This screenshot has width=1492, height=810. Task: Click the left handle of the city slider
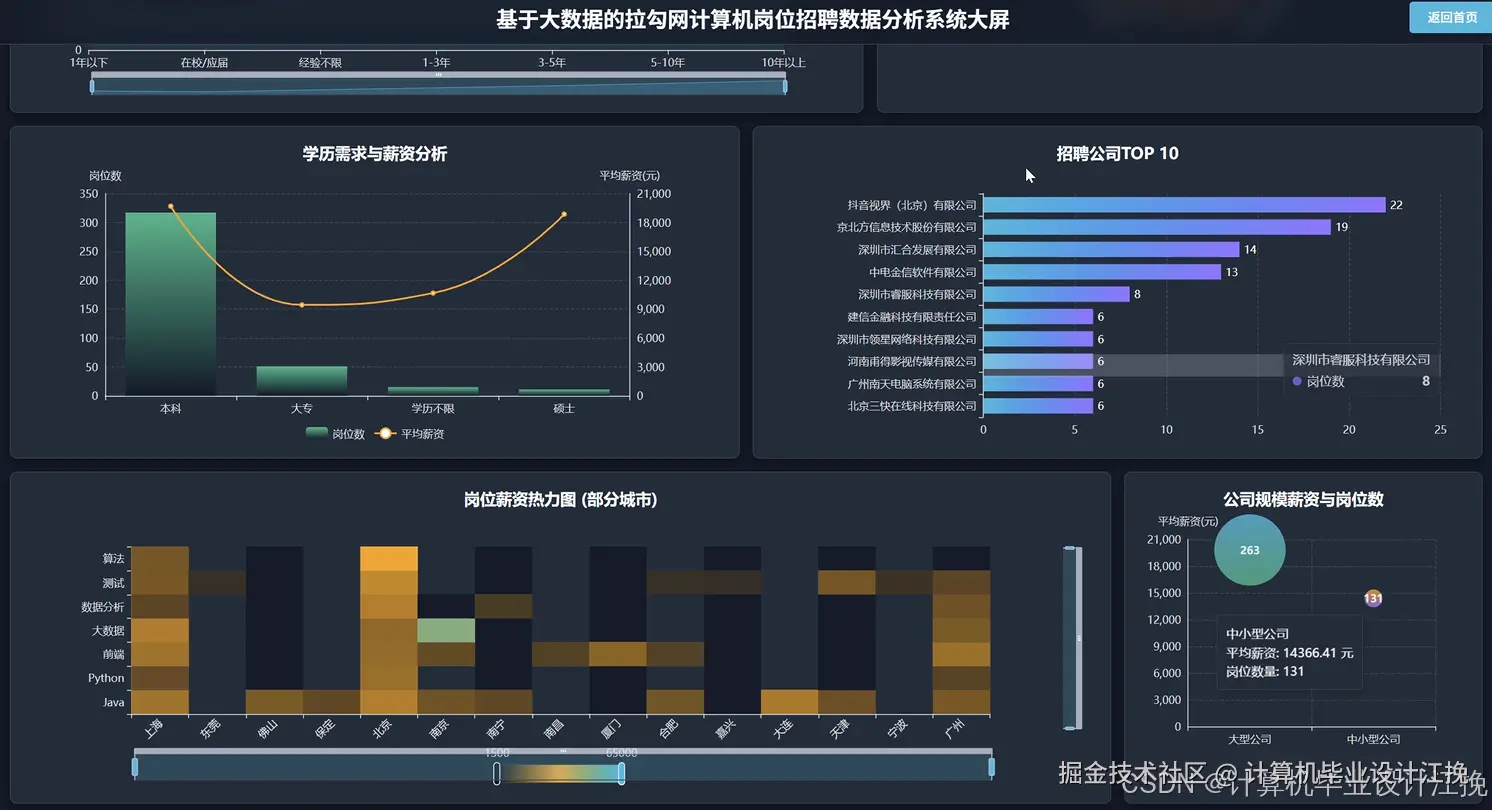pos(134,765)
